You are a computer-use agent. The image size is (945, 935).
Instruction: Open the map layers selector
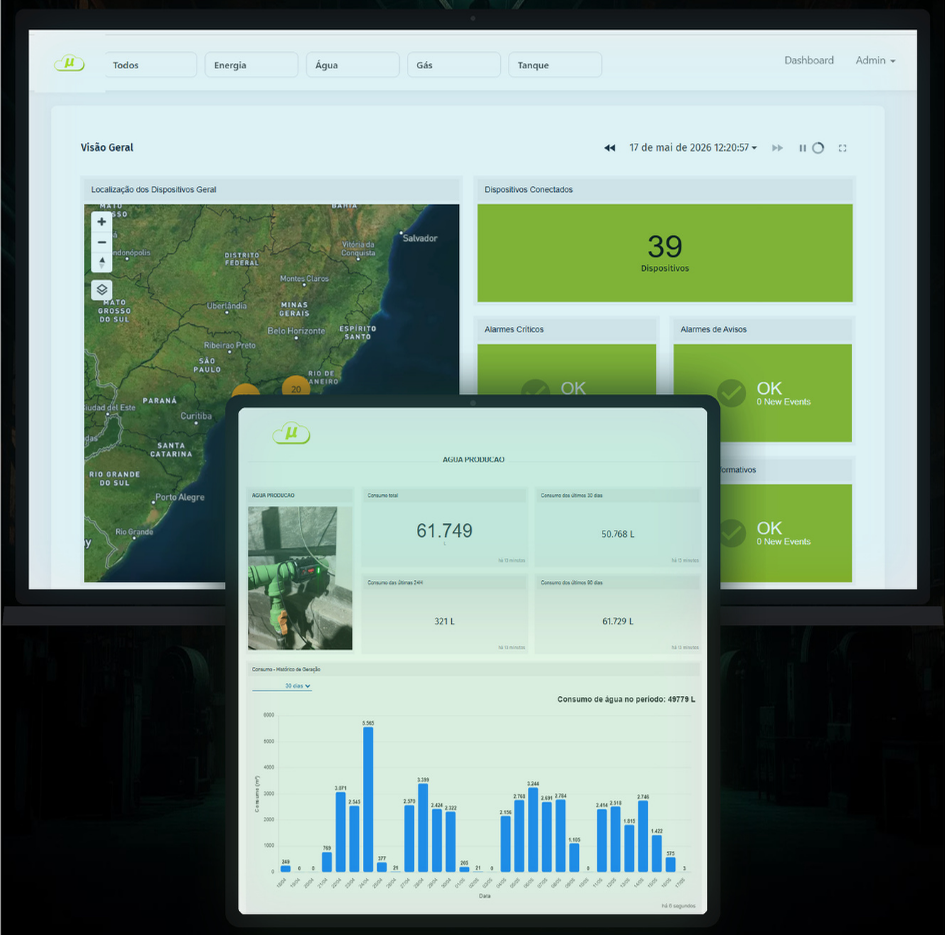(102, 289)
